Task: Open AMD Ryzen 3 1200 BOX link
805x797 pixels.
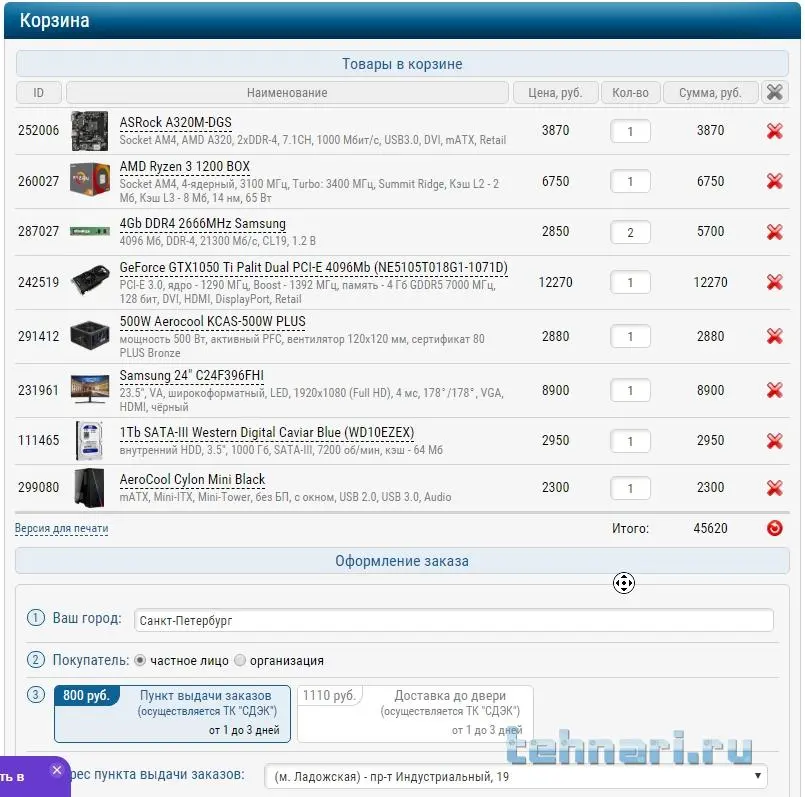Action: (184, 167)
